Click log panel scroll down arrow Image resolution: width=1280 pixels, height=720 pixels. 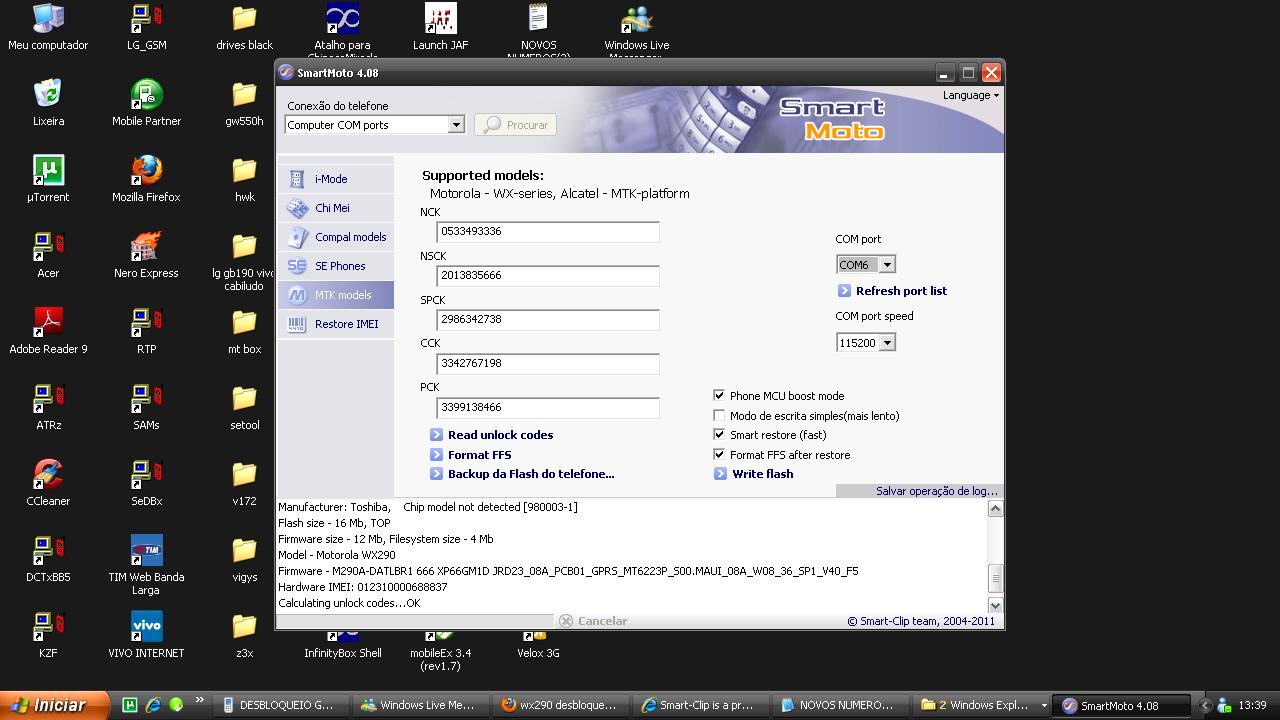tap(995, 605)
